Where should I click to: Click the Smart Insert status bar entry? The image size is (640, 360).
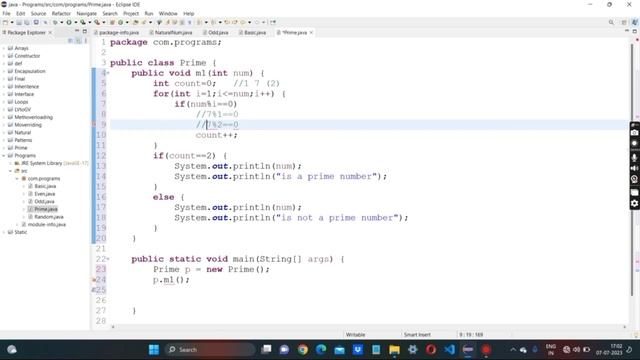pos(417,335)
